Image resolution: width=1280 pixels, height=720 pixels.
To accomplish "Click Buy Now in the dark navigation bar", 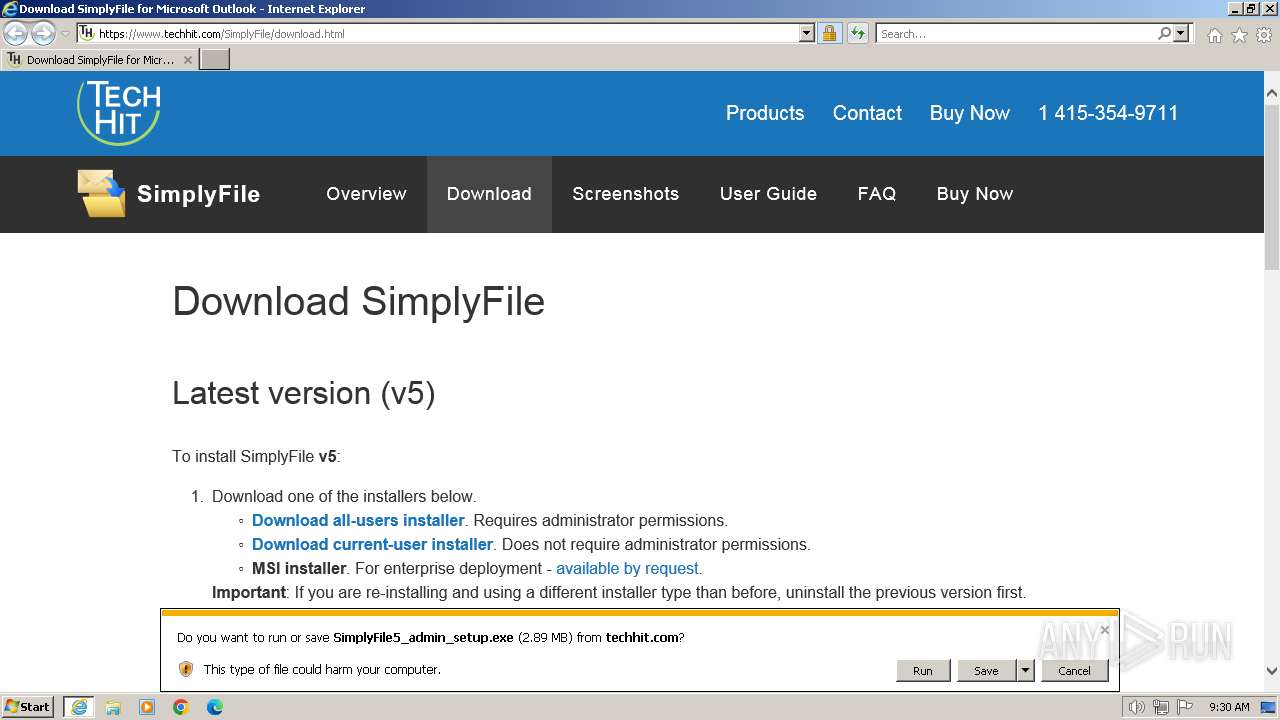I will [974, 194].
